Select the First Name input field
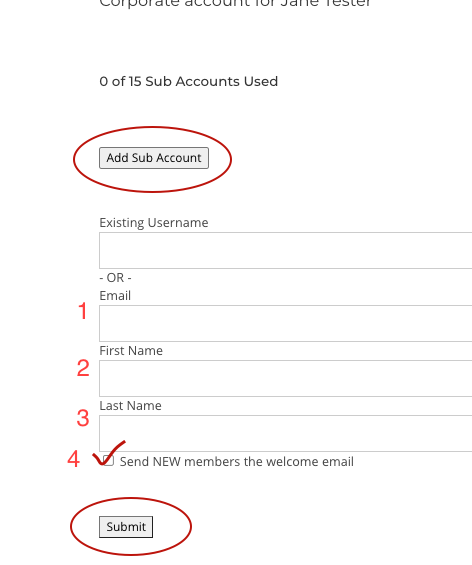This screenshot has width=472, height=565. point(285,378)
